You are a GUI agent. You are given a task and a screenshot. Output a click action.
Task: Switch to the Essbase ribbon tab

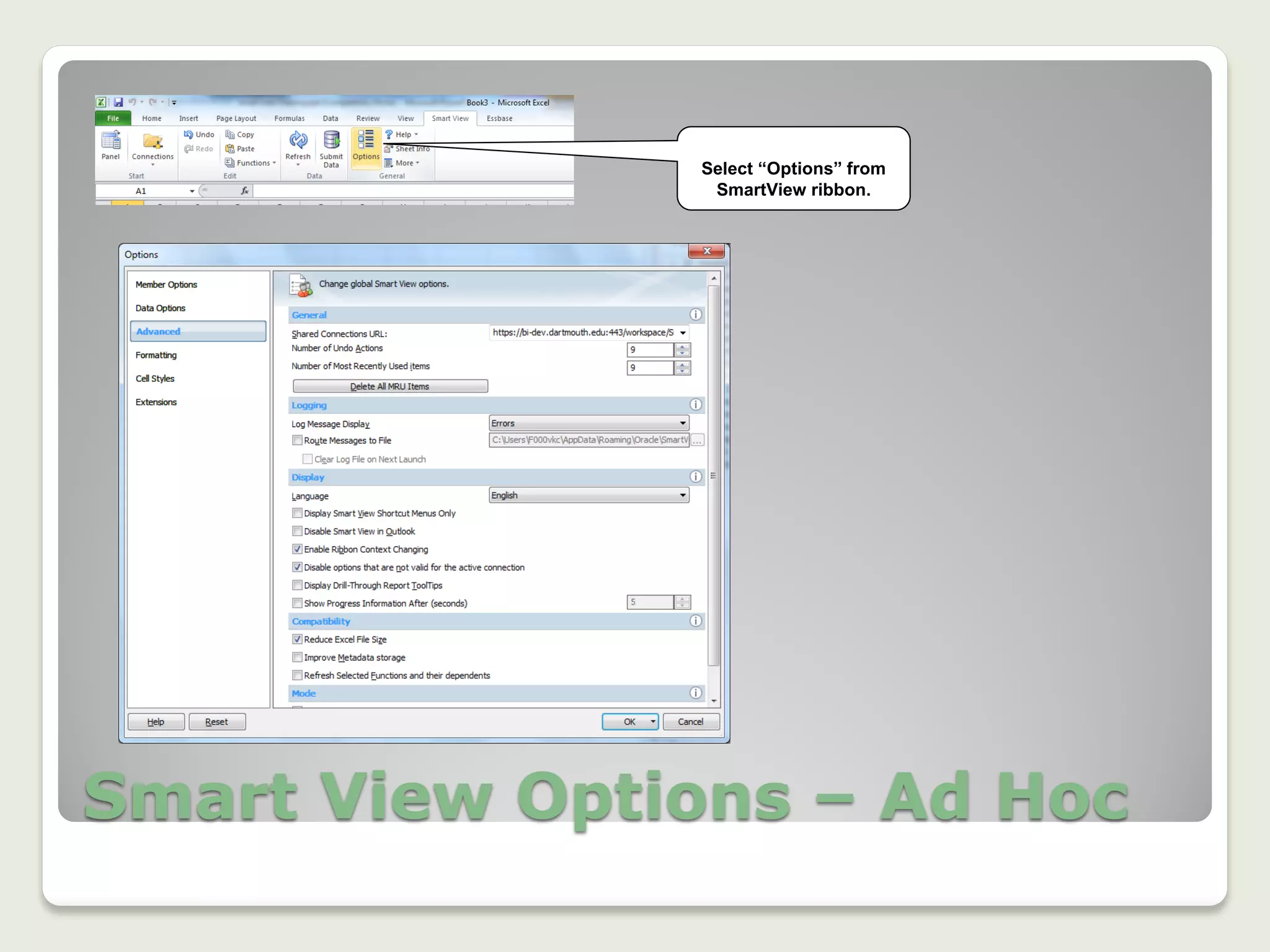click(499, 118)
